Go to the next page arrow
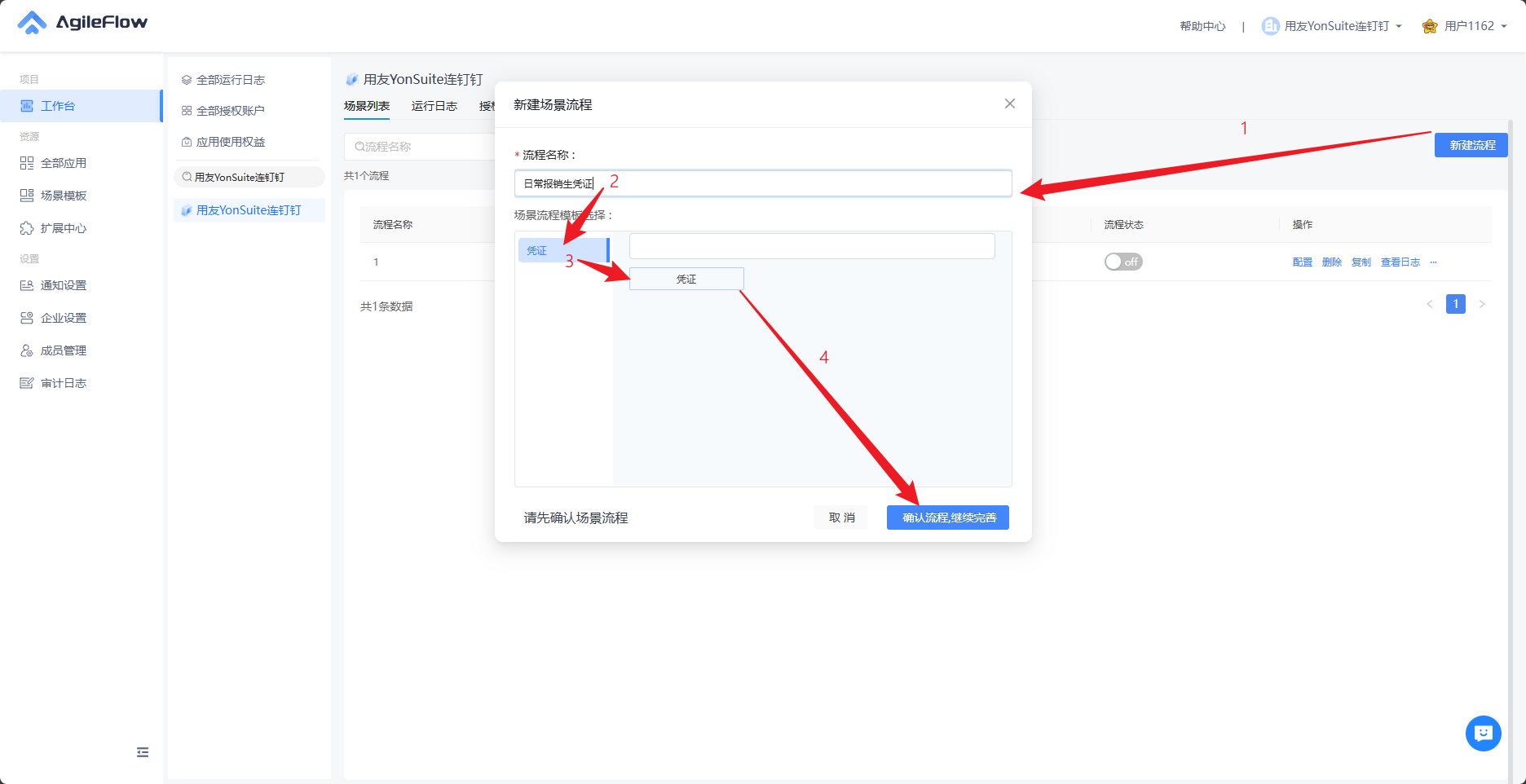 tap(1482, 304)
